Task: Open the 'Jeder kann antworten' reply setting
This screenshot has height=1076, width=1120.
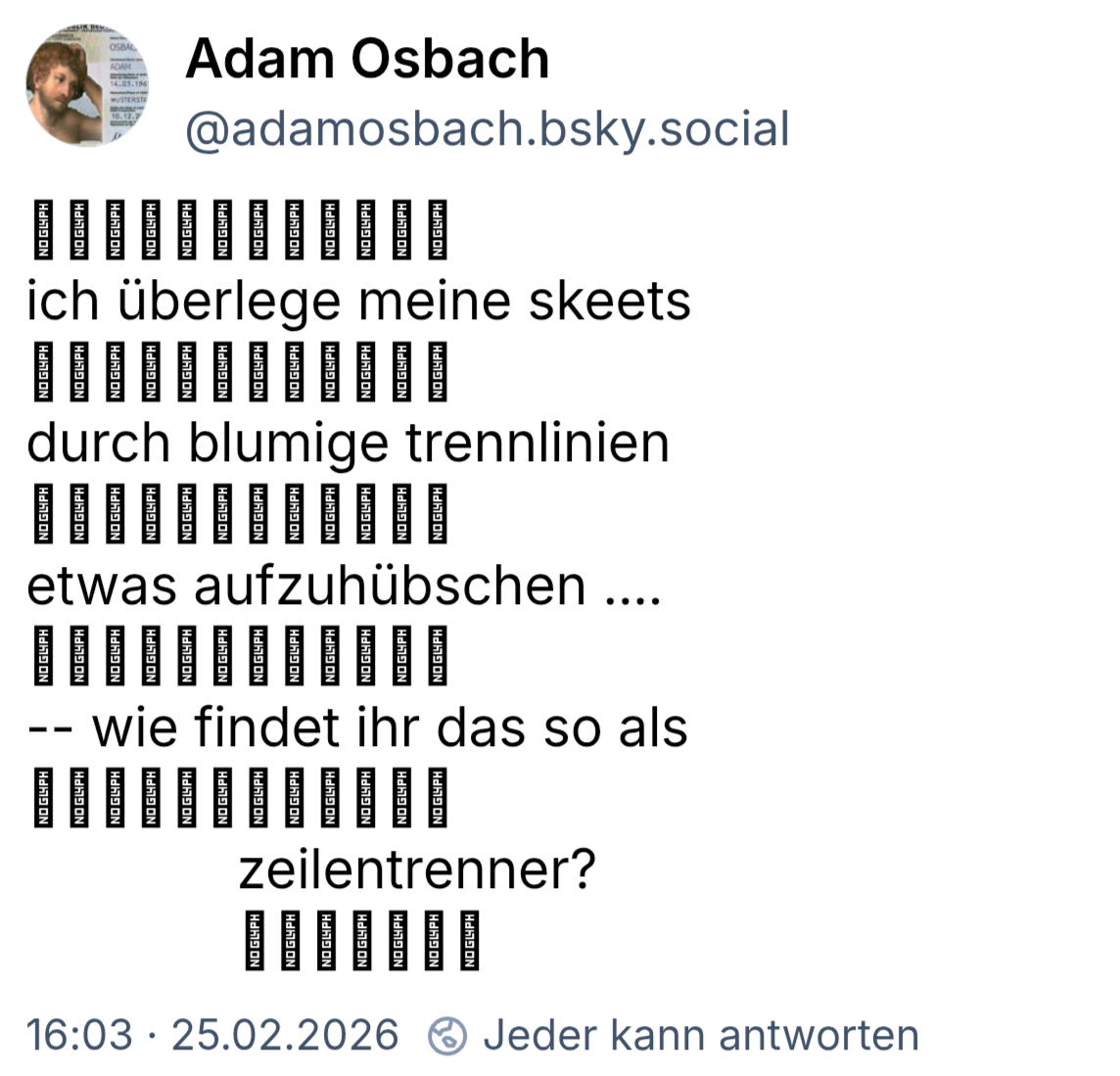Action: pos(701,1035)
